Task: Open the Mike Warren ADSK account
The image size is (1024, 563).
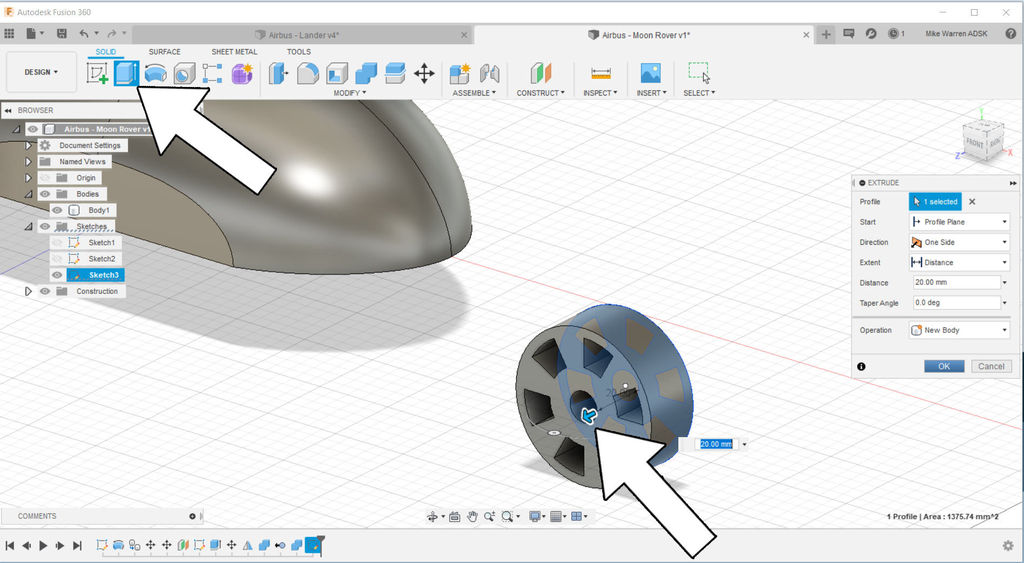Action: click(956, 34)
